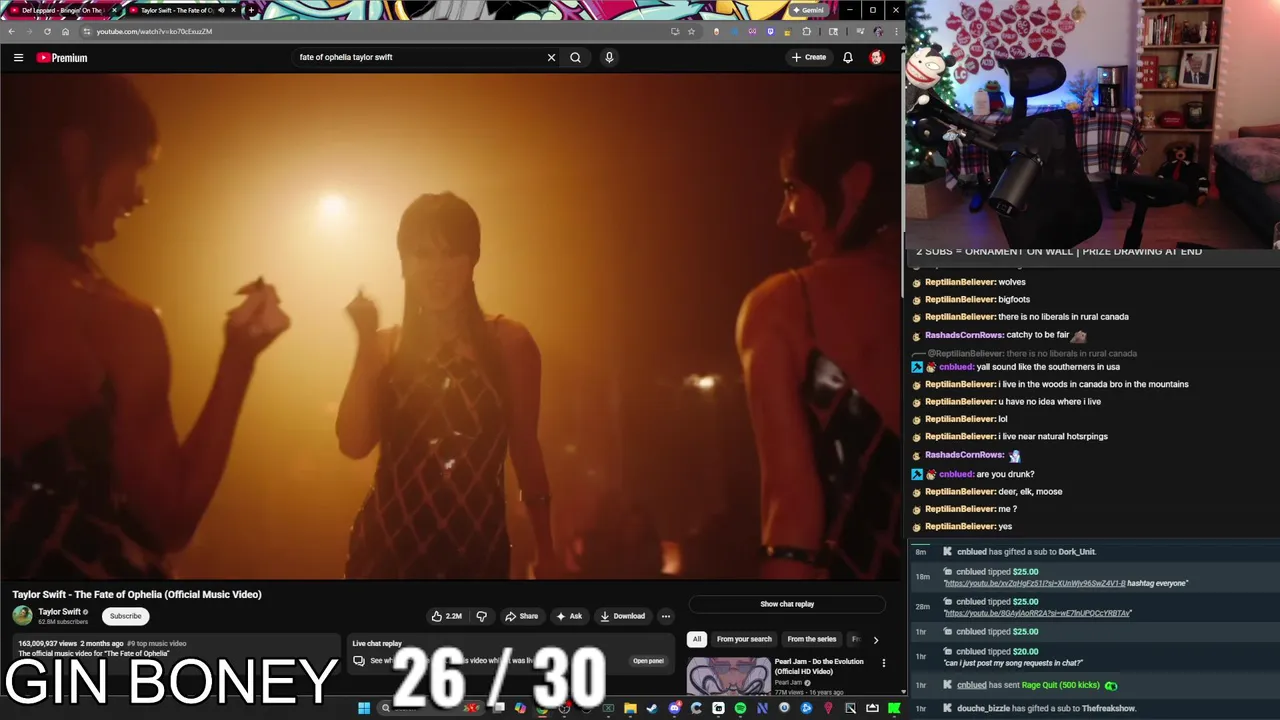Open File Explorer from the taskbar

click(x=630, y=708)
